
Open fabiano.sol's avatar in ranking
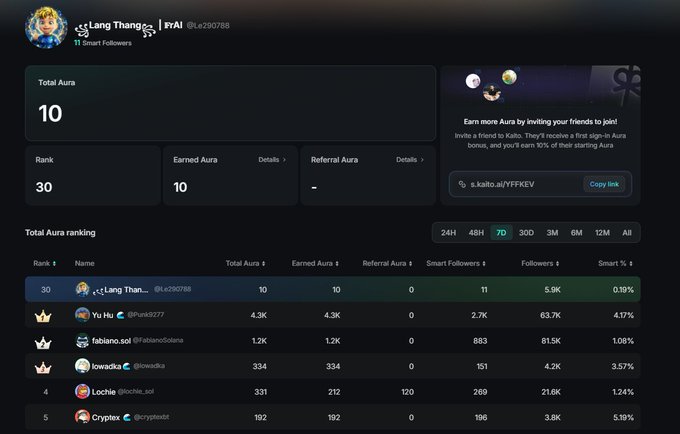[x=82, y=340]
